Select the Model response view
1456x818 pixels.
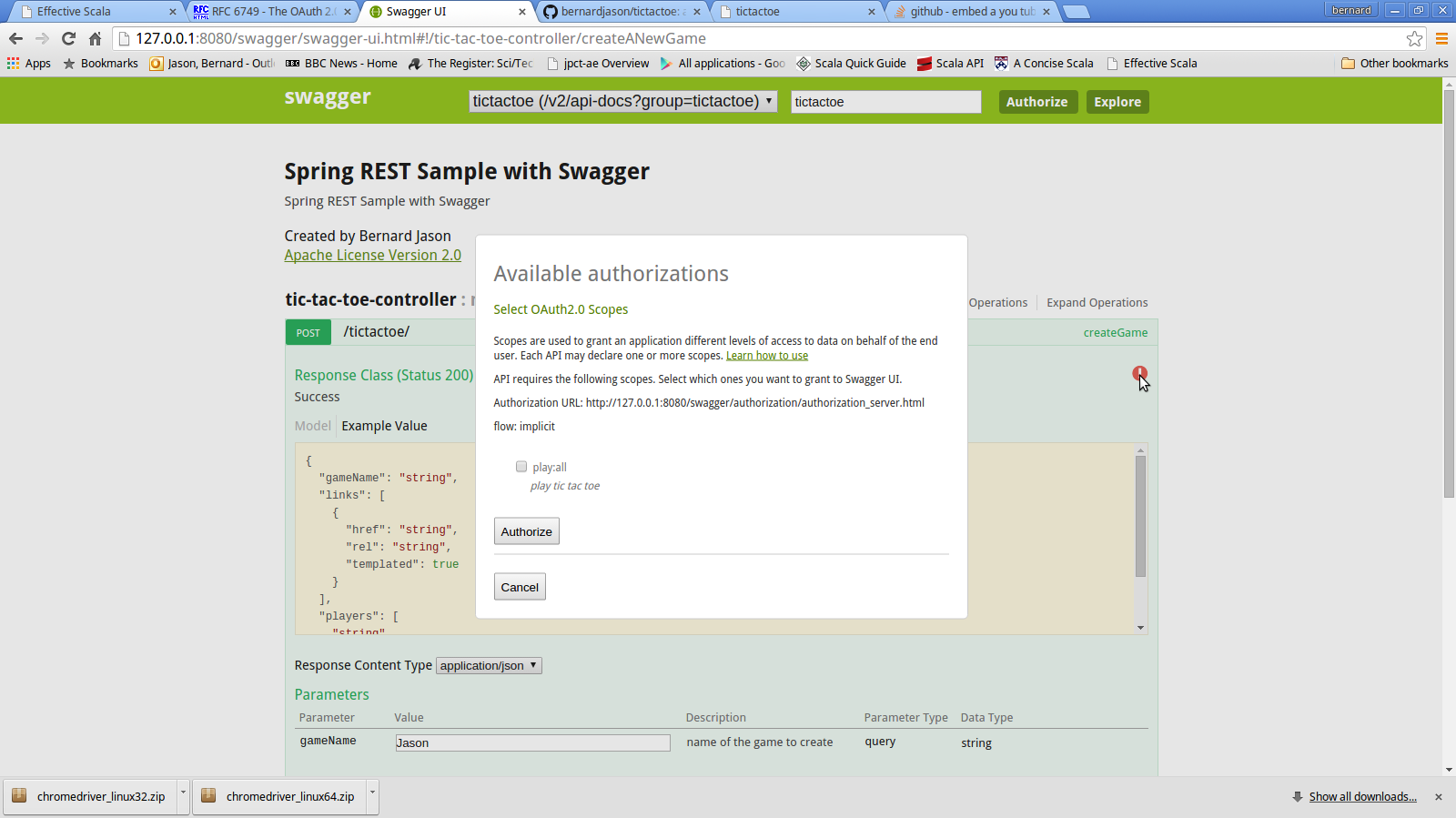point(313,426)
